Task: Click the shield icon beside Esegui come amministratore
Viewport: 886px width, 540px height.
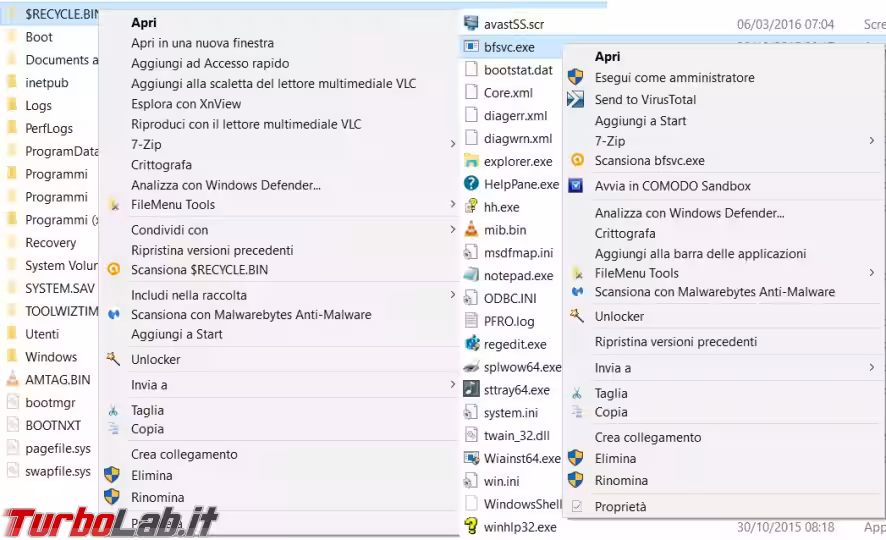Action: click(x=575, y=77)
